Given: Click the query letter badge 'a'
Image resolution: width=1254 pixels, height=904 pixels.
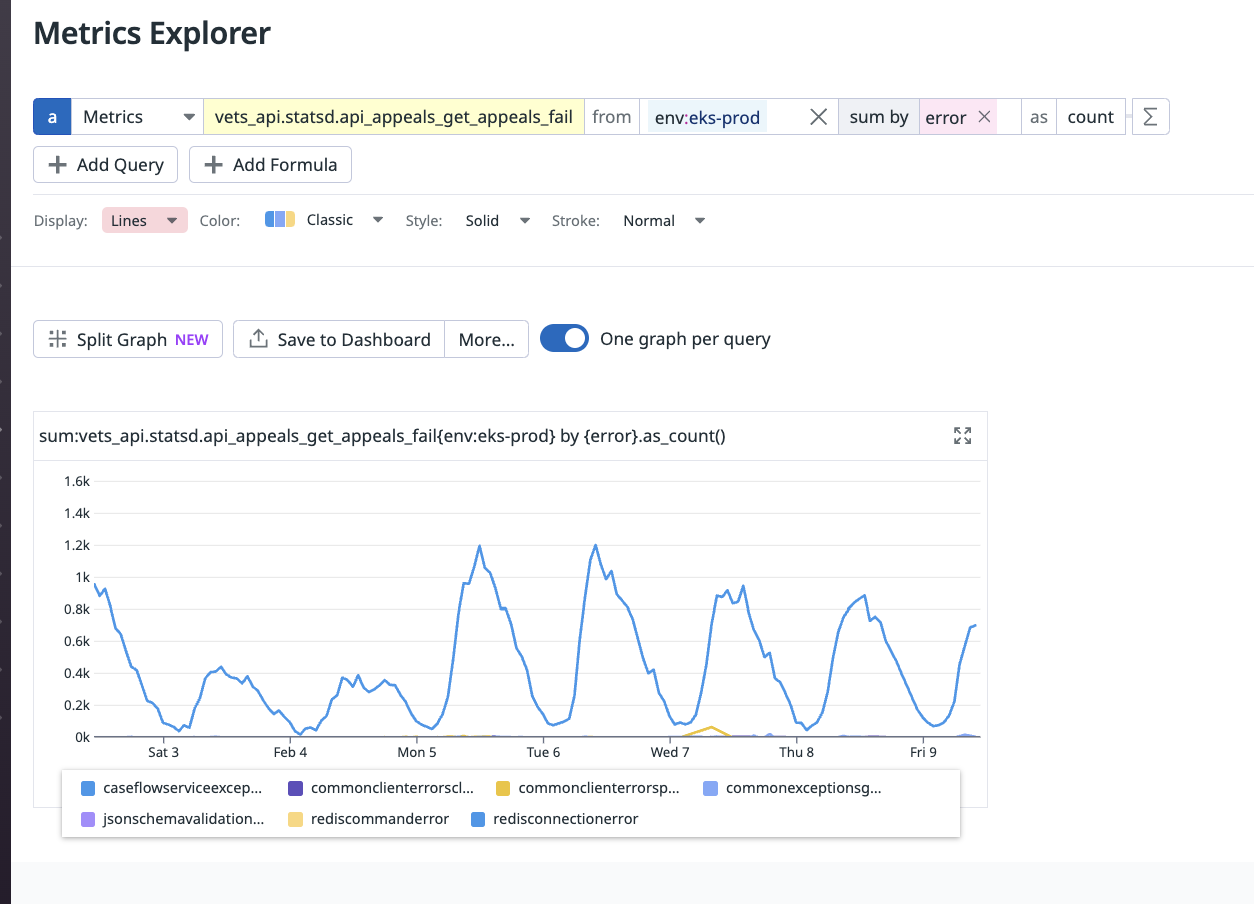Looking at the screenshot, I should [52, 116].
